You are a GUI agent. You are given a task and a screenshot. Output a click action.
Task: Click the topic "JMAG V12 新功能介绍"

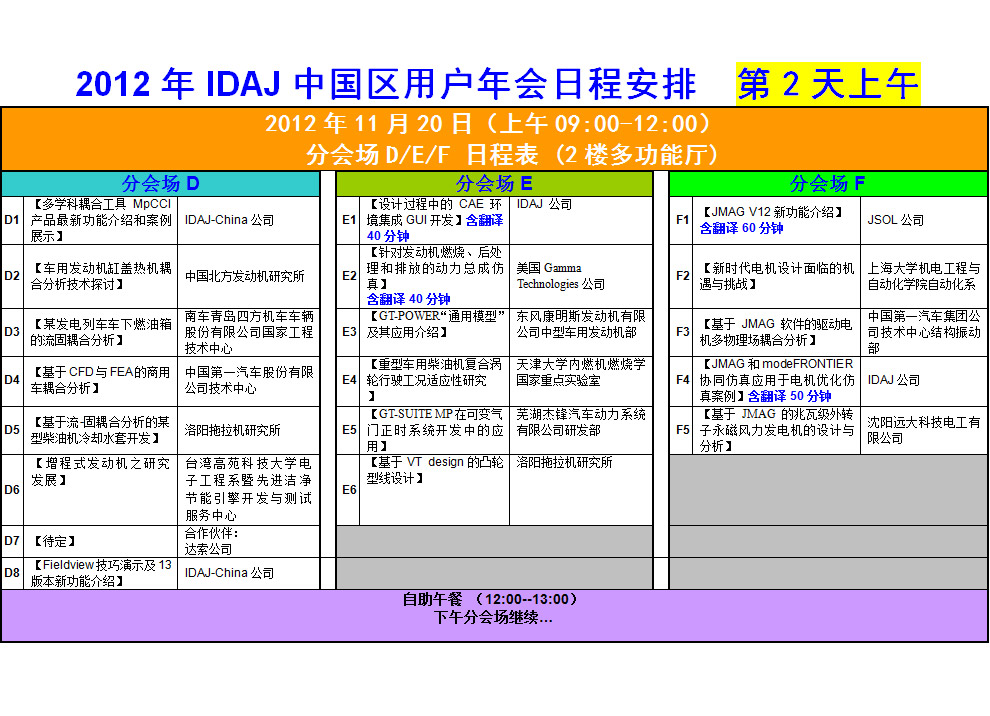pyautogui.click(x=772, y=212)
